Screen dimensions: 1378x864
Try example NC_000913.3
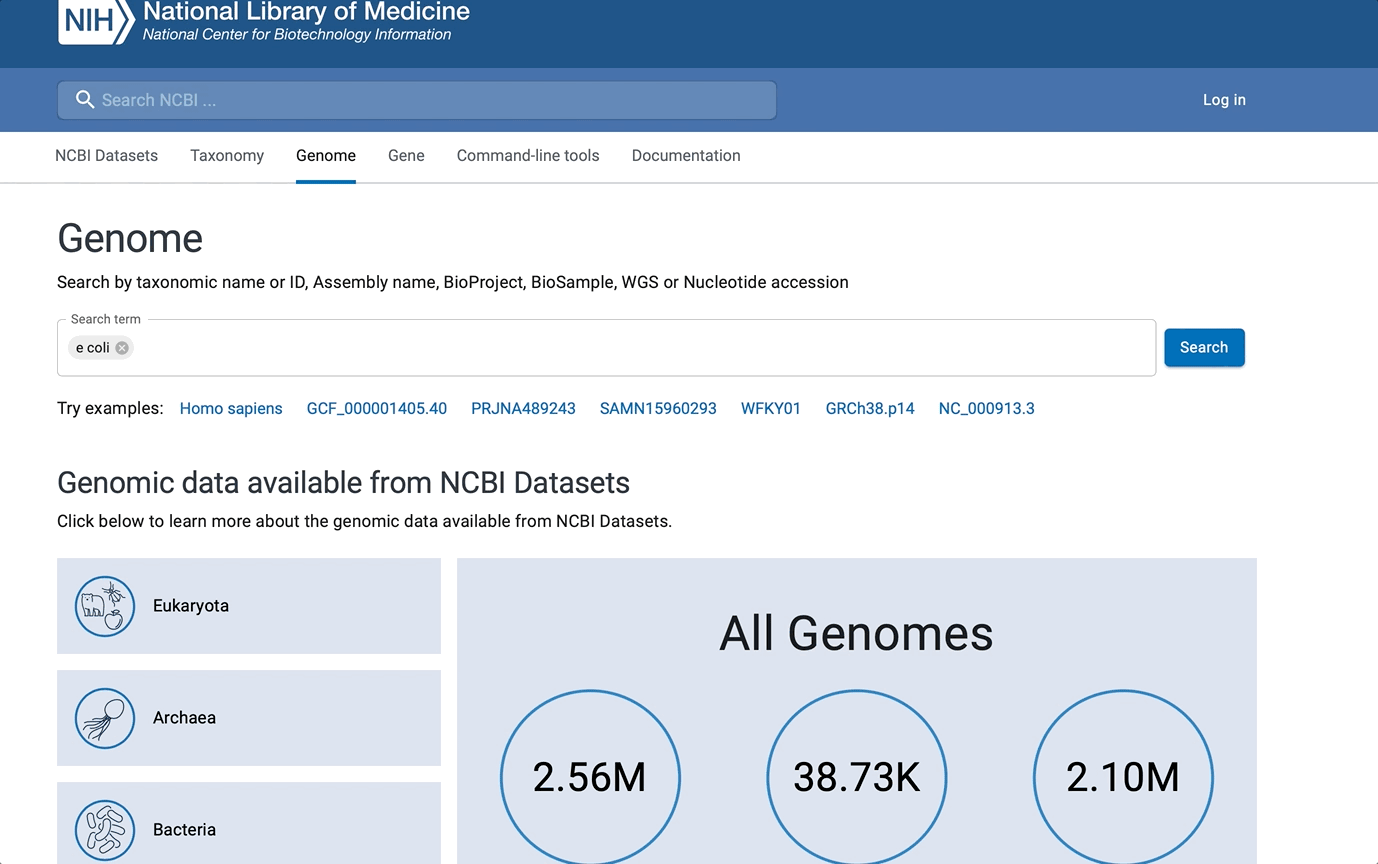987,408
